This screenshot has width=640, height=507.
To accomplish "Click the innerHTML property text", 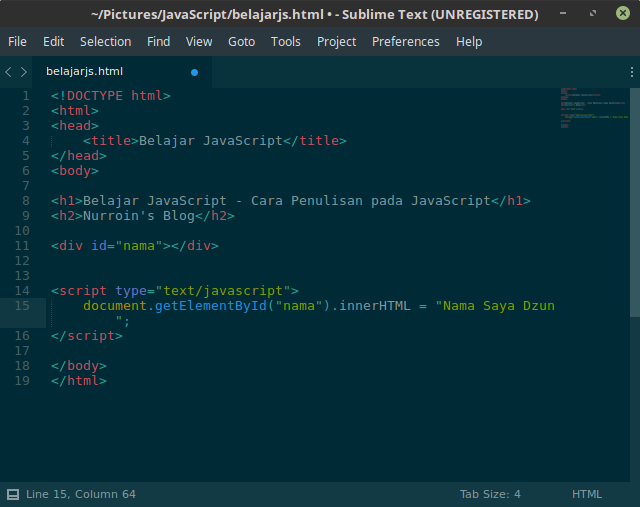I will (x=375, y=306).
